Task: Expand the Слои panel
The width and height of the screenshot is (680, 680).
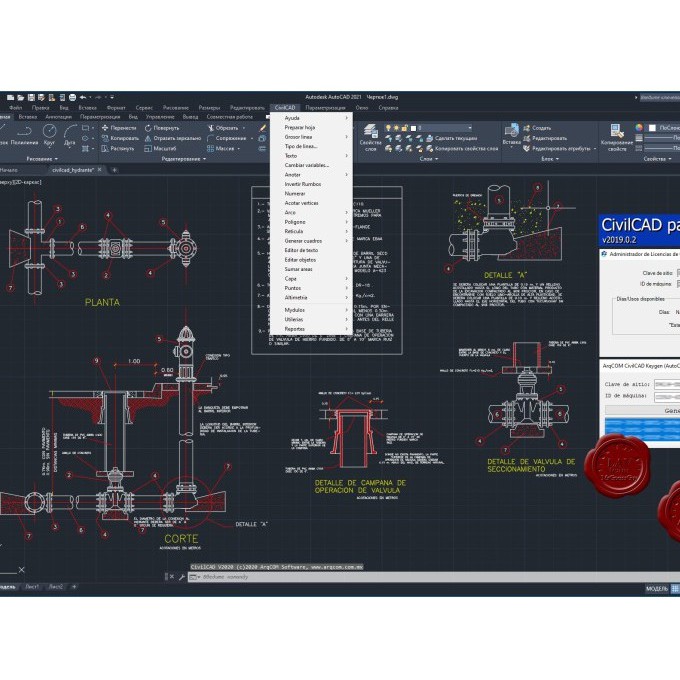Action: 428,159
